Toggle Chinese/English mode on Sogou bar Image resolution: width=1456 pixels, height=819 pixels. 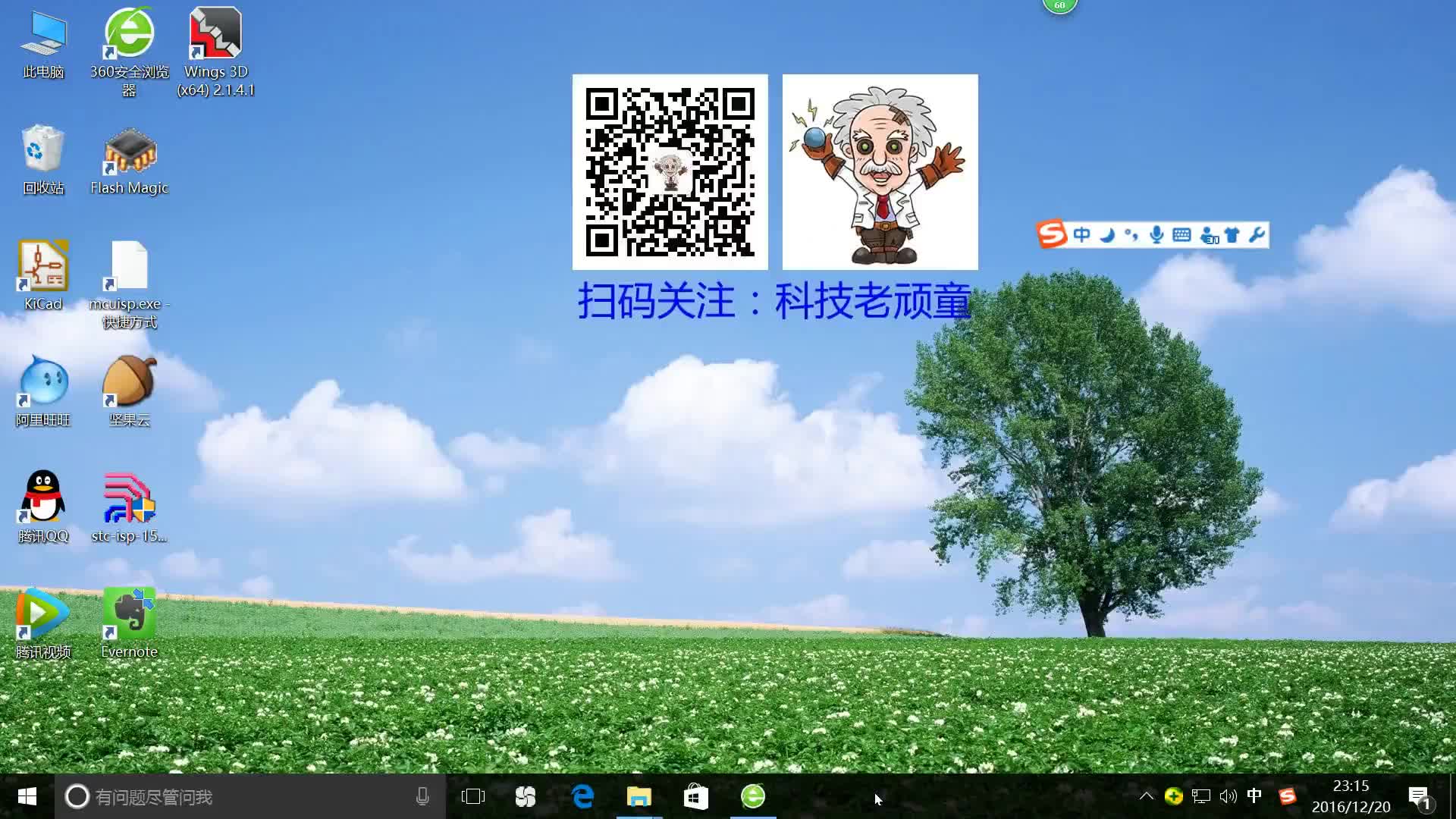[x=1082, y=235]
